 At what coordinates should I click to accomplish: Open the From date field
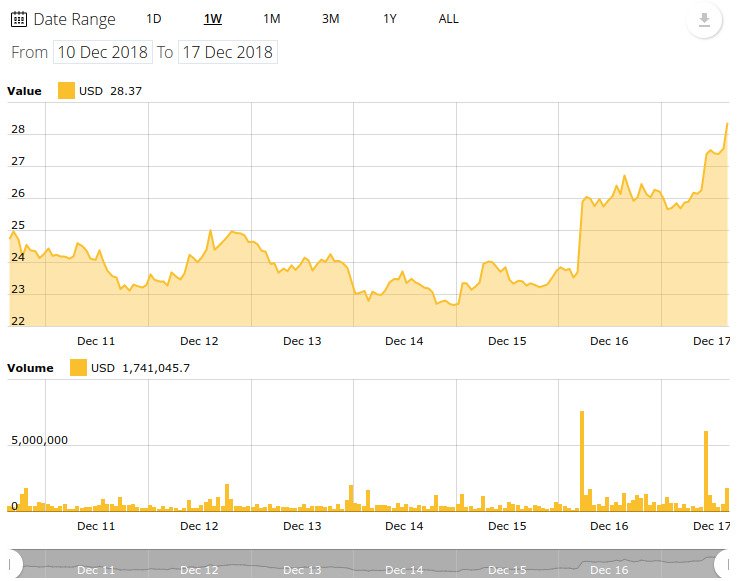coord(103,52)
